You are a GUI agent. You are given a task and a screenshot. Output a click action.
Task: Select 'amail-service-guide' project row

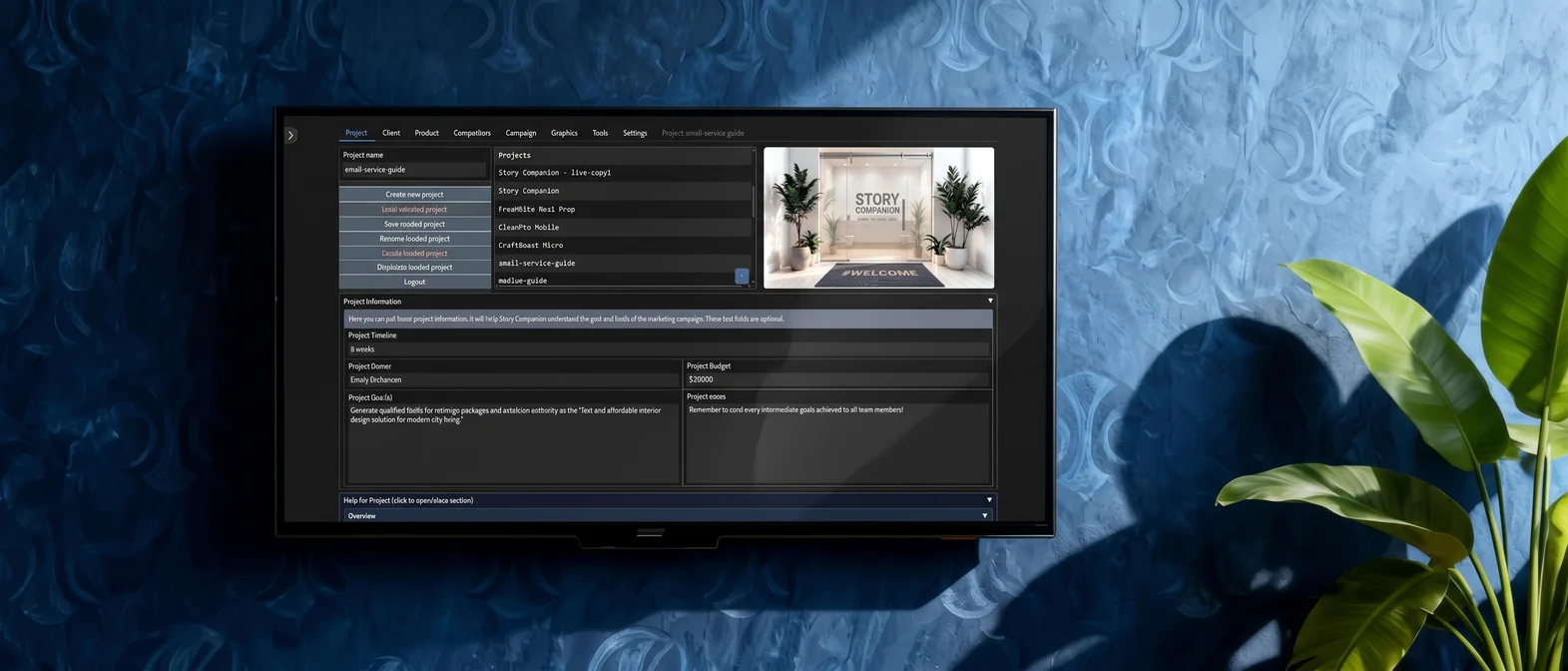[623, 263]
